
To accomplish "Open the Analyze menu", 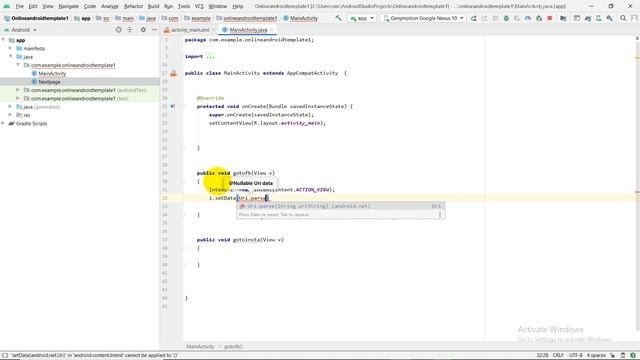I will (x=110, y=7).
